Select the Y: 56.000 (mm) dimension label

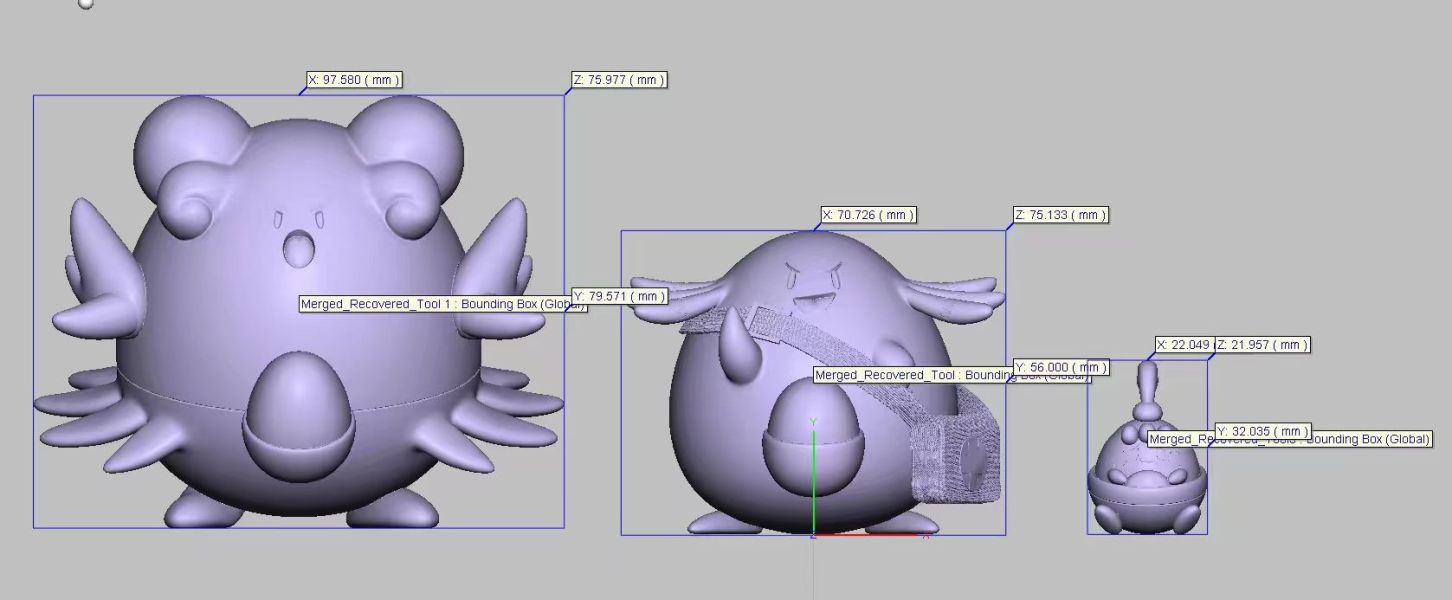click(x=1062, y=366)
